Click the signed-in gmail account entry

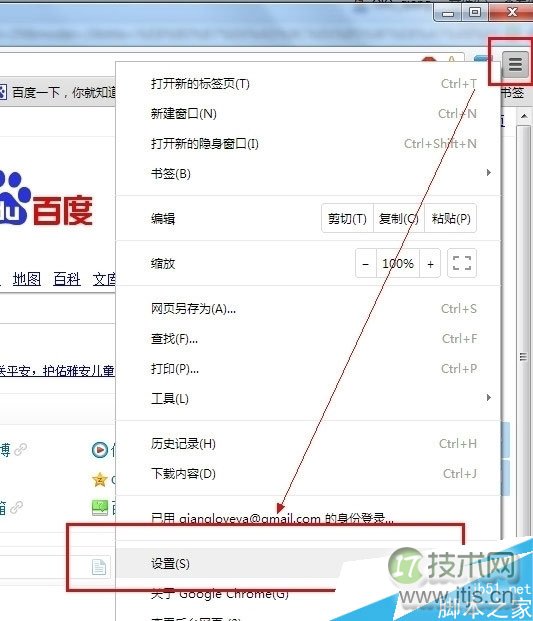coord(310,518)
